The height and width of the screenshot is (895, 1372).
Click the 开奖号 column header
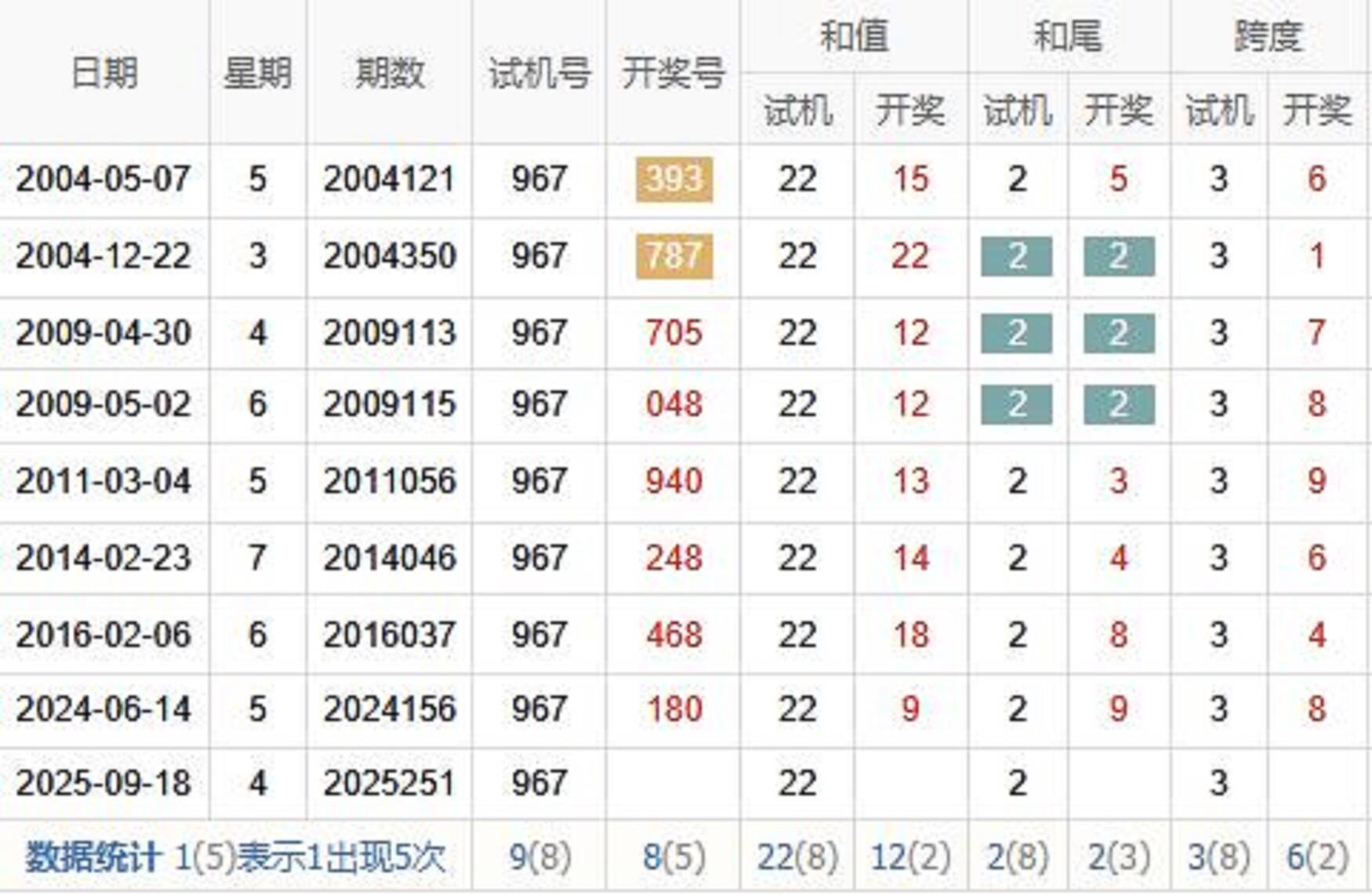point(673,73)
